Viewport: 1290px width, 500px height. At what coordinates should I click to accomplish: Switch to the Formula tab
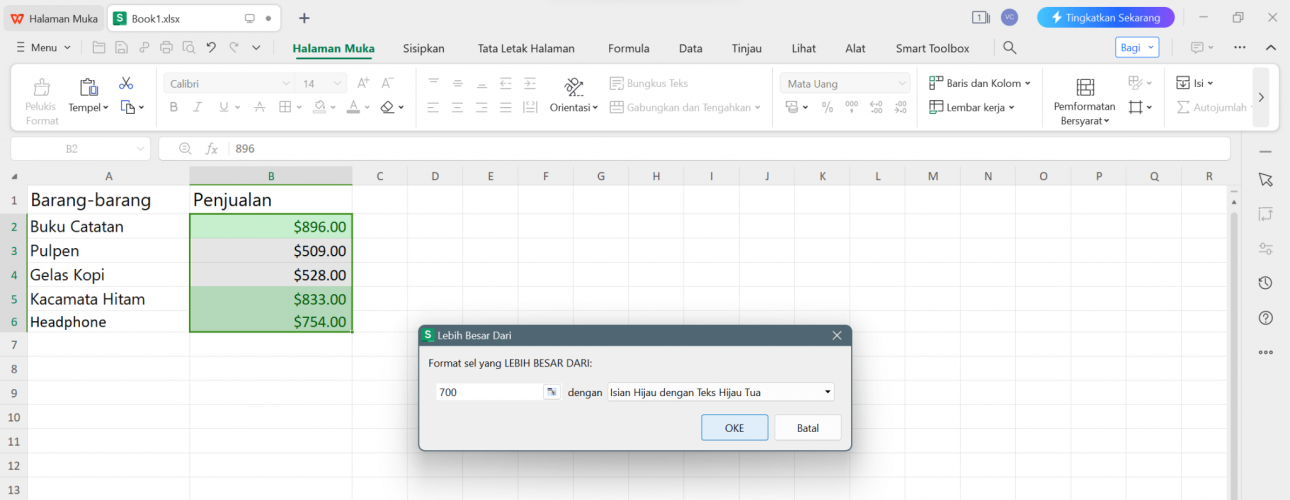[x=628, y=48]
